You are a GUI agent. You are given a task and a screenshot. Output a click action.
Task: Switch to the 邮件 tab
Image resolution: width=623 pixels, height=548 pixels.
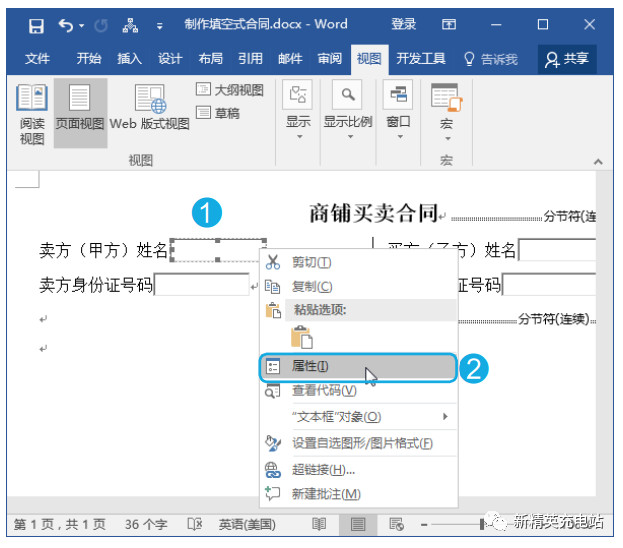click(x=290, y=59)
